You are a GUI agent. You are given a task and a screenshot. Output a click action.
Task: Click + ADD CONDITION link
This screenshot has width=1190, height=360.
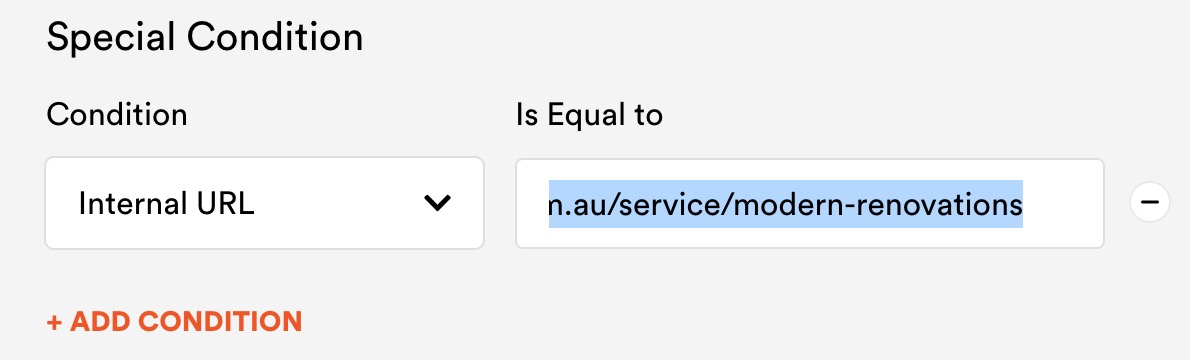coord(175,321)
